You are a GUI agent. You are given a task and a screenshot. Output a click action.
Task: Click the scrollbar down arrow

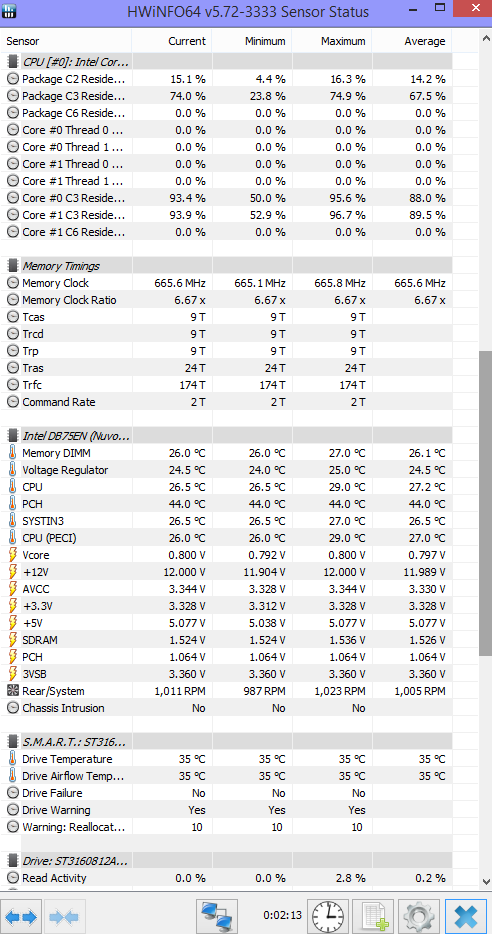coord(485,882)
